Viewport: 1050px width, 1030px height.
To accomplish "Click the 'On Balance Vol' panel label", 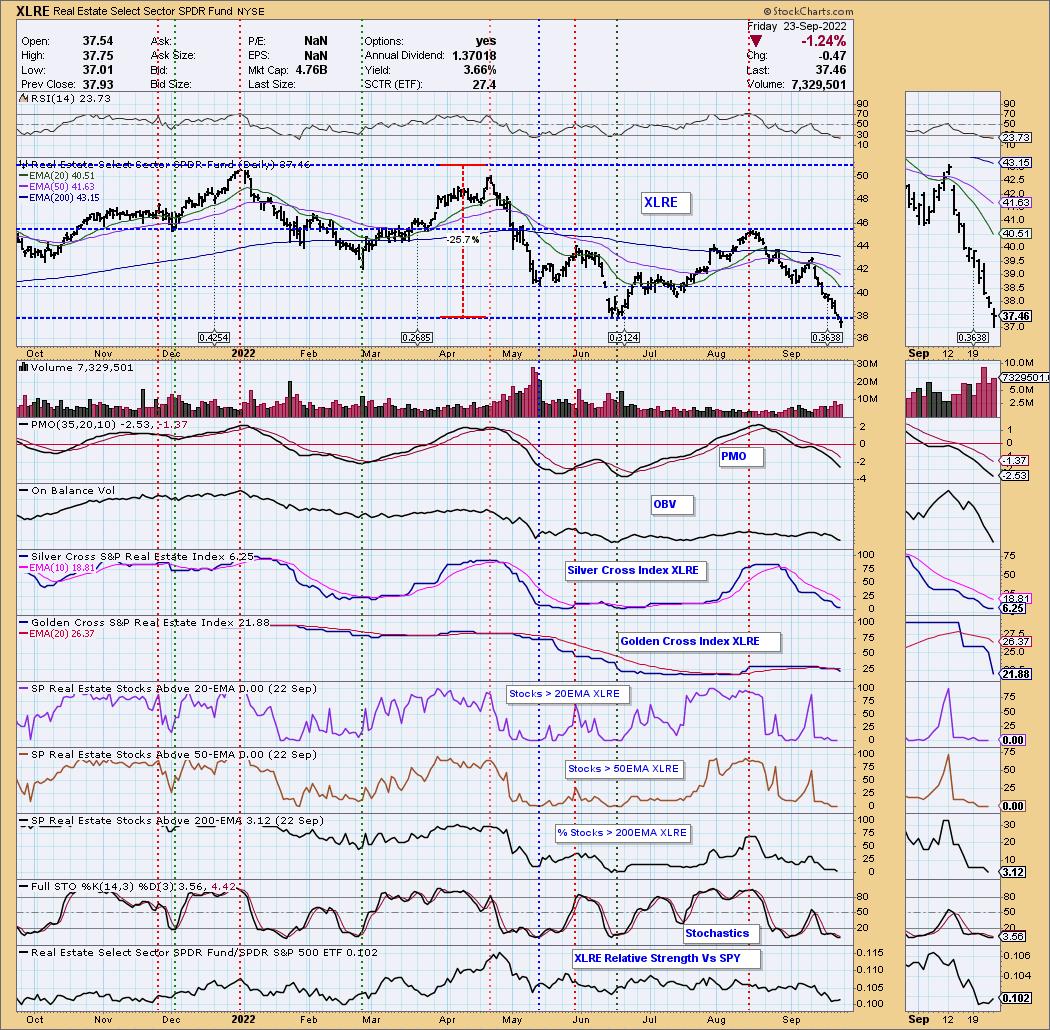I will (73, 490).
